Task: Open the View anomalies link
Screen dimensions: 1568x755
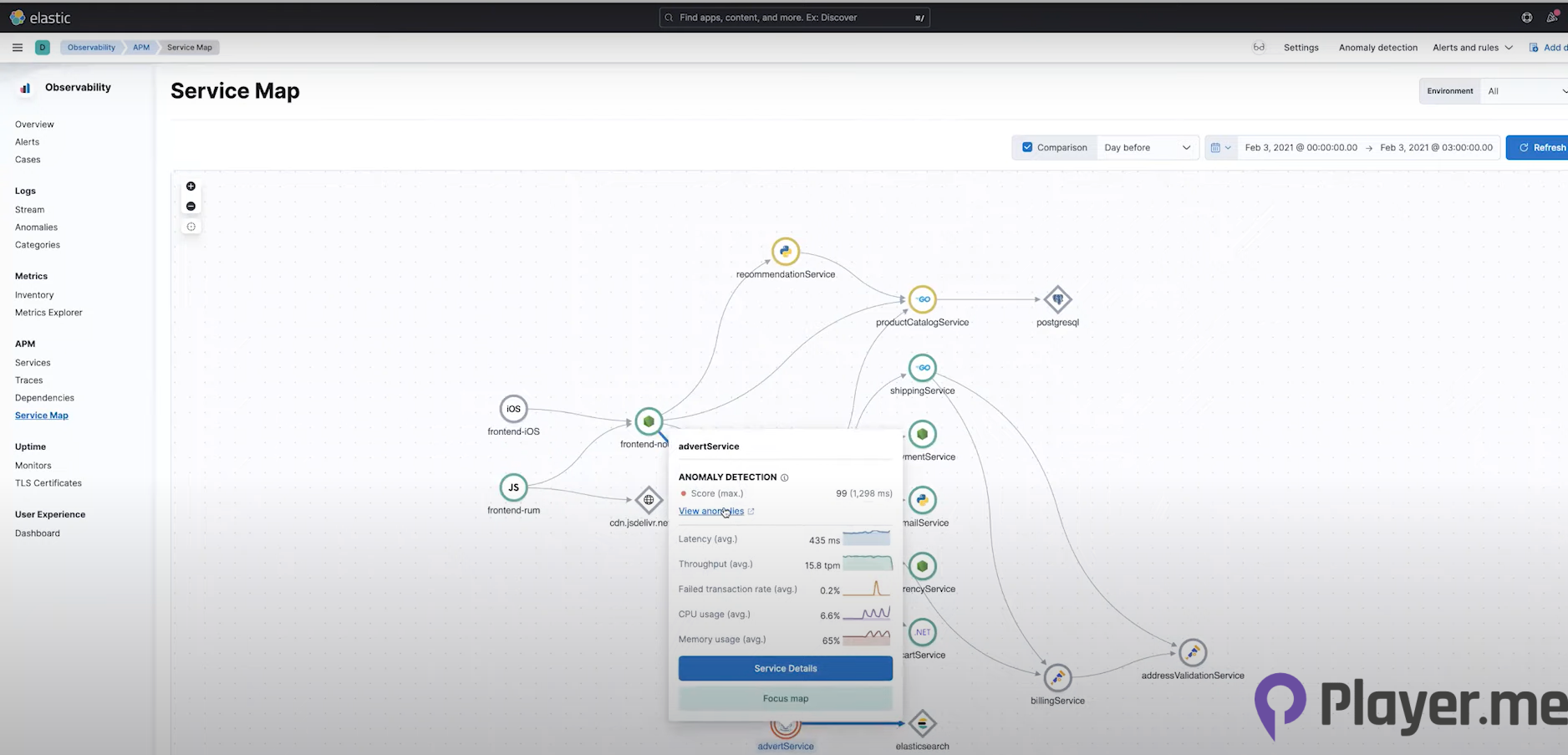Action: point(710,511)
